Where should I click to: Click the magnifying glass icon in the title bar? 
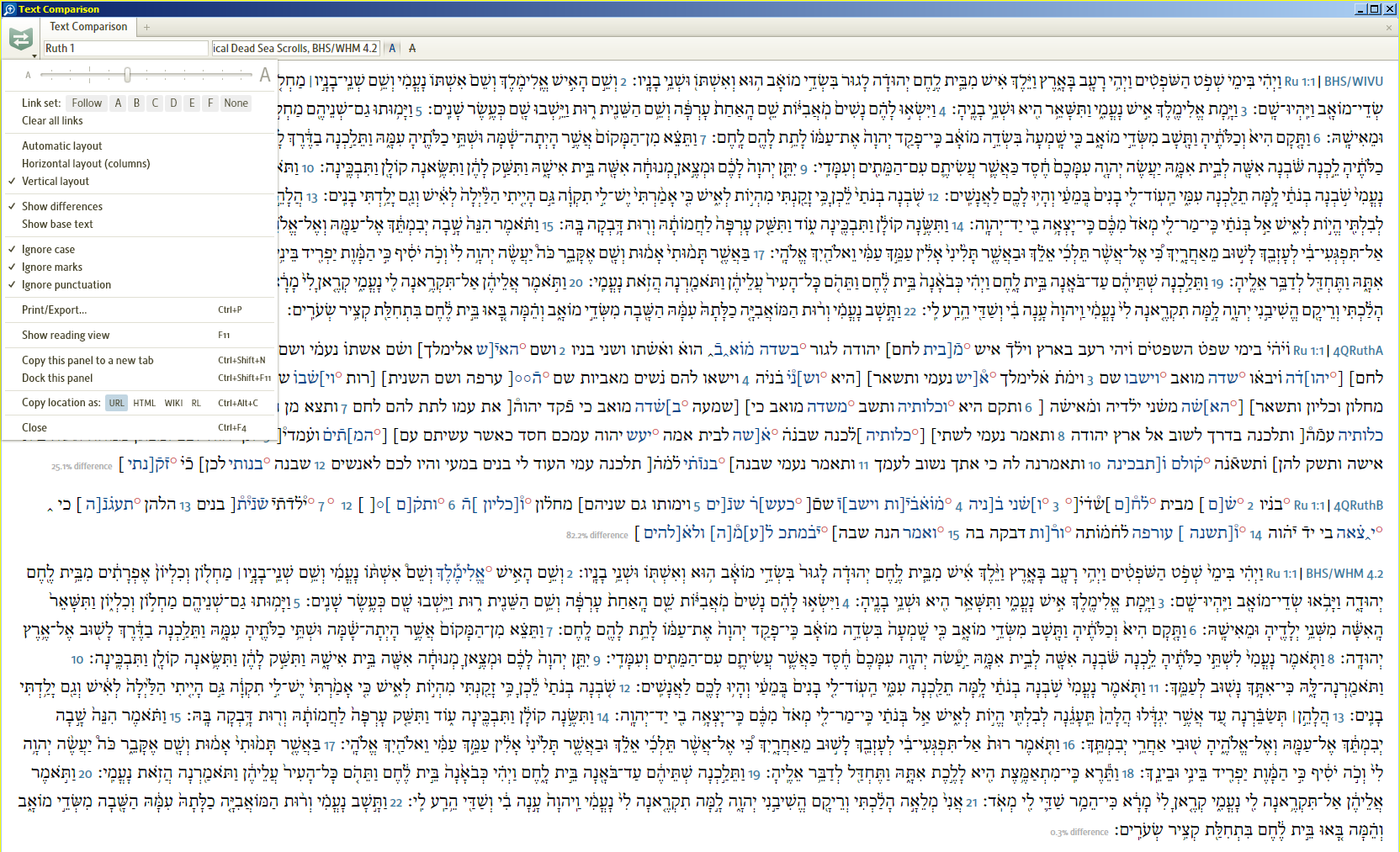tap(8, 8)
